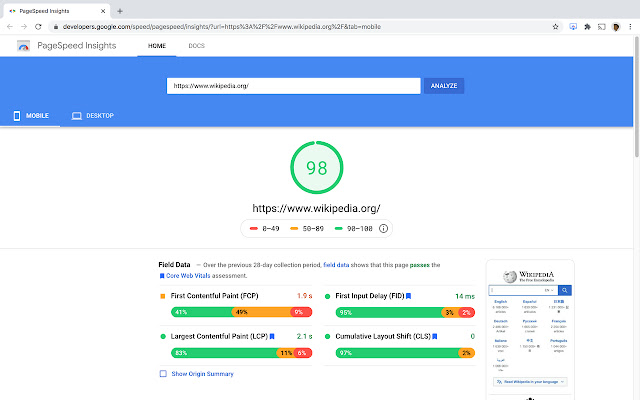Open the Chrome profile avatar
640x400 pixels.
(x=616, y=27)
